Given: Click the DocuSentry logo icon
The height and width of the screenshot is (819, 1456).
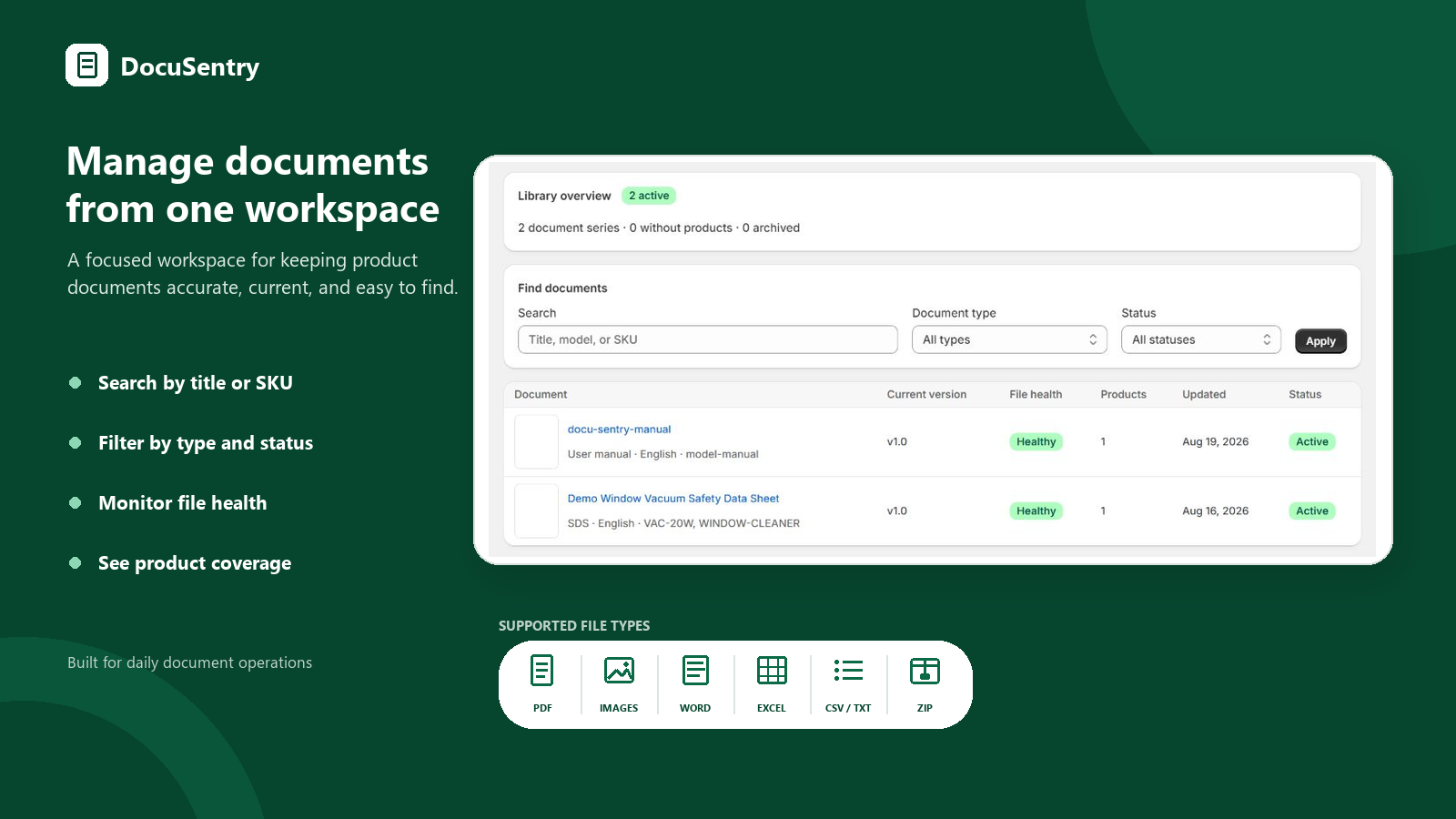Looking at the screenshot, I should 86,66.
